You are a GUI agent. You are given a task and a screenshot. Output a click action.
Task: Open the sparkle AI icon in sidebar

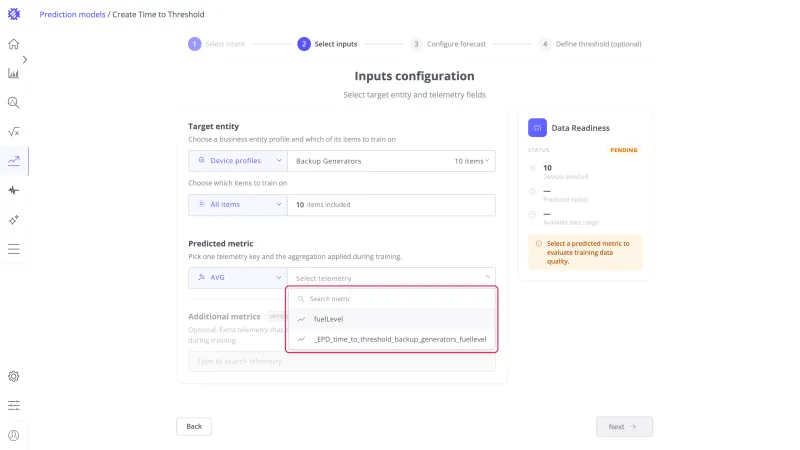pyautogui.click(x=14, y=220)
